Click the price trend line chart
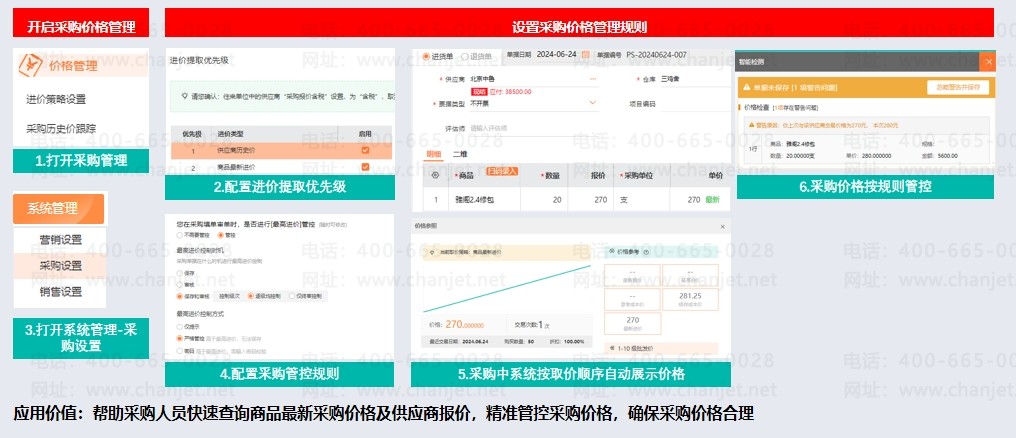This screenshot has height=438, width=1016. pyautogui.click(x=506, y=288)
